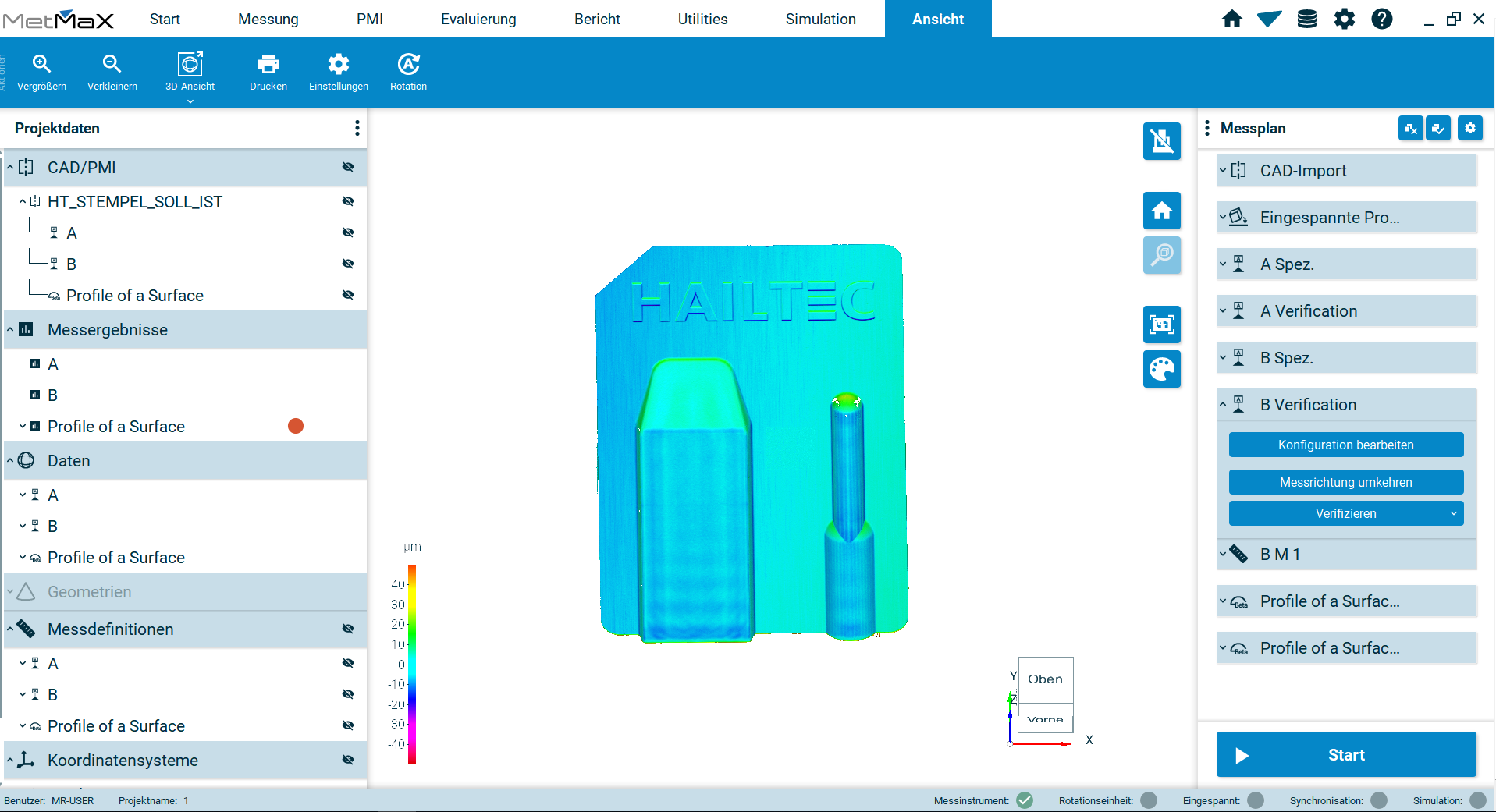
Task: Click the µm deviation color scale bar
Action: tap(412, 665)
